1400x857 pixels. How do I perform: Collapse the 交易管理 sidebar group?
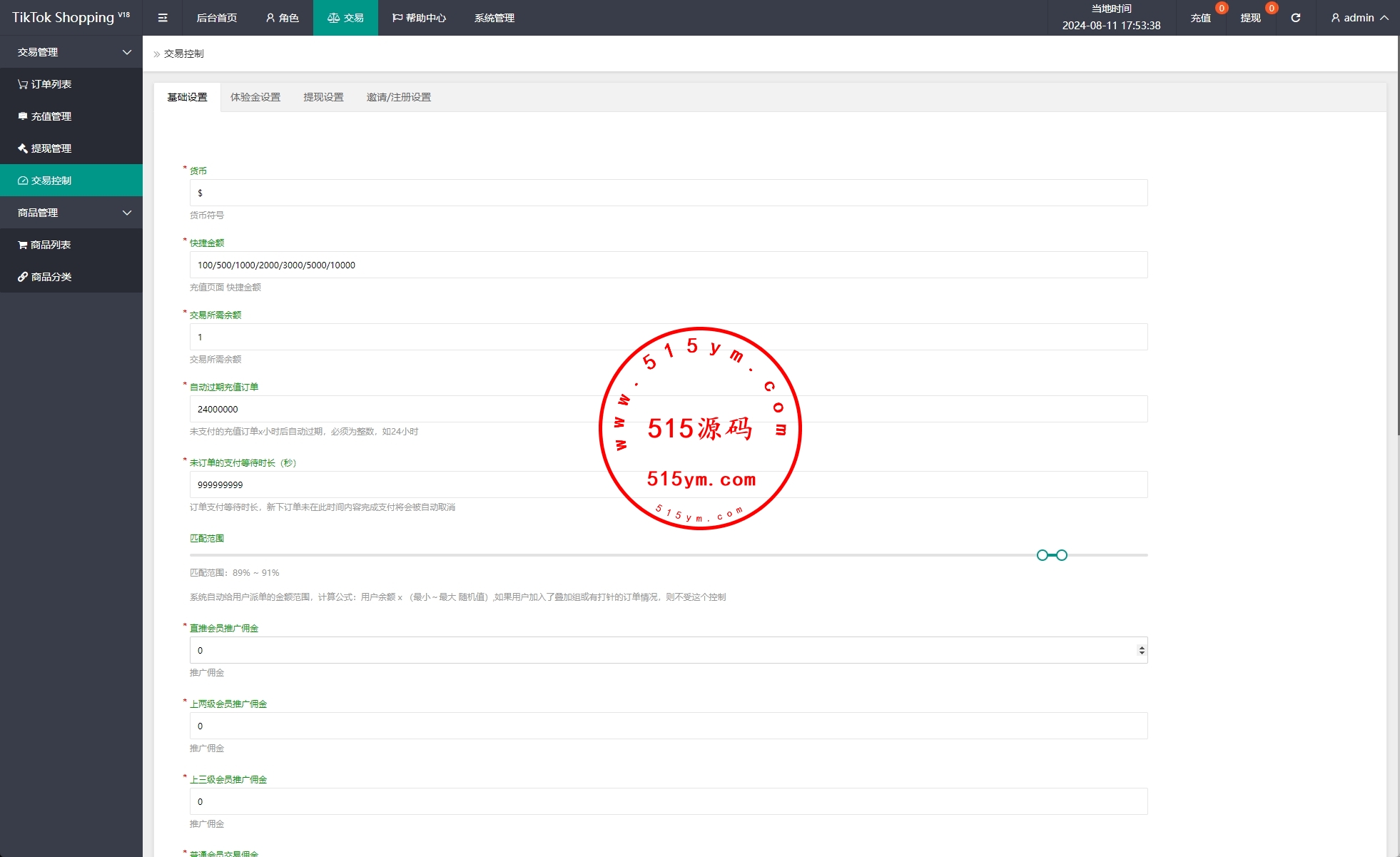[71, 52]
